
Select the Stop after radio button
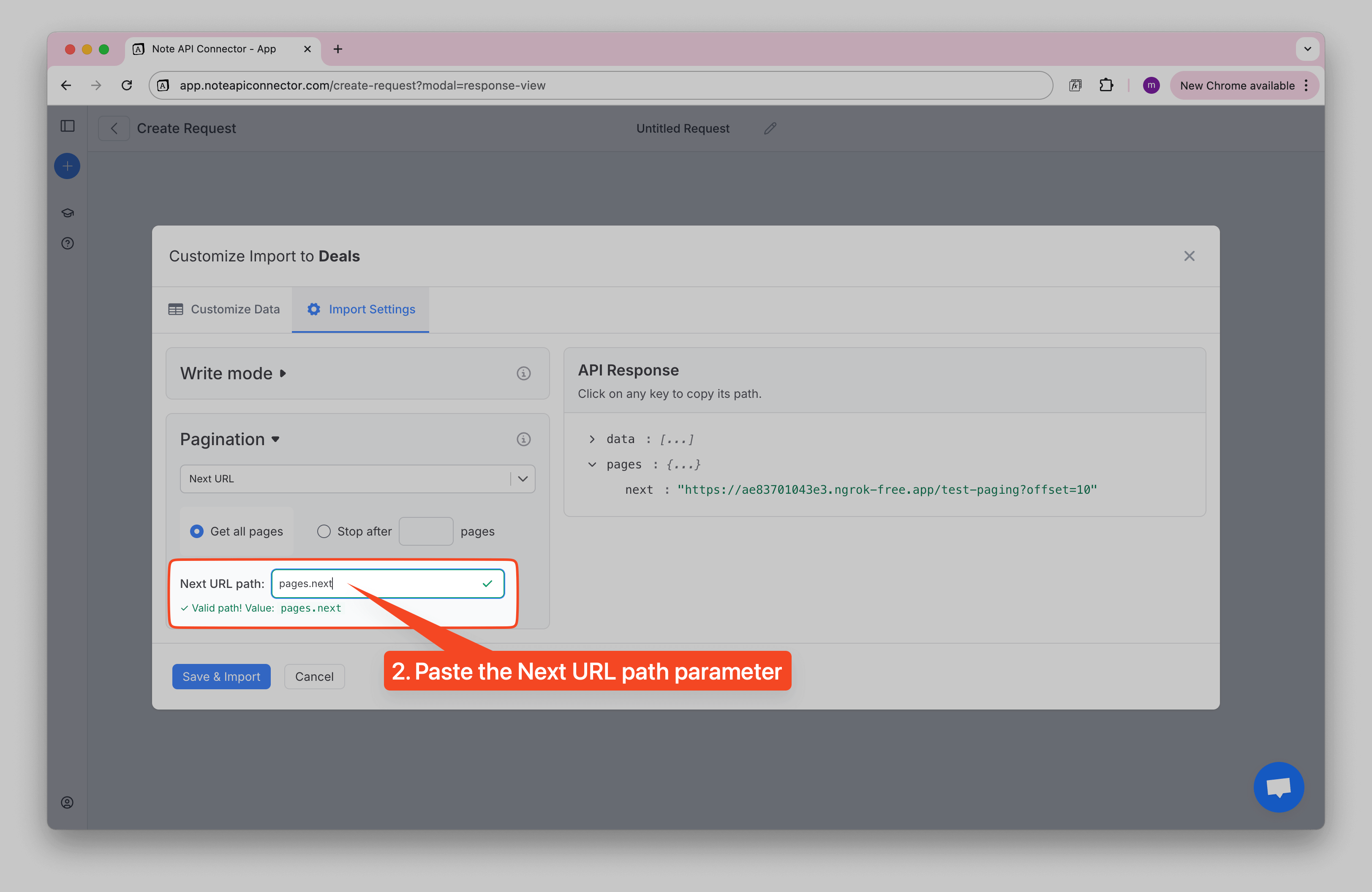[x=324, y=531]
